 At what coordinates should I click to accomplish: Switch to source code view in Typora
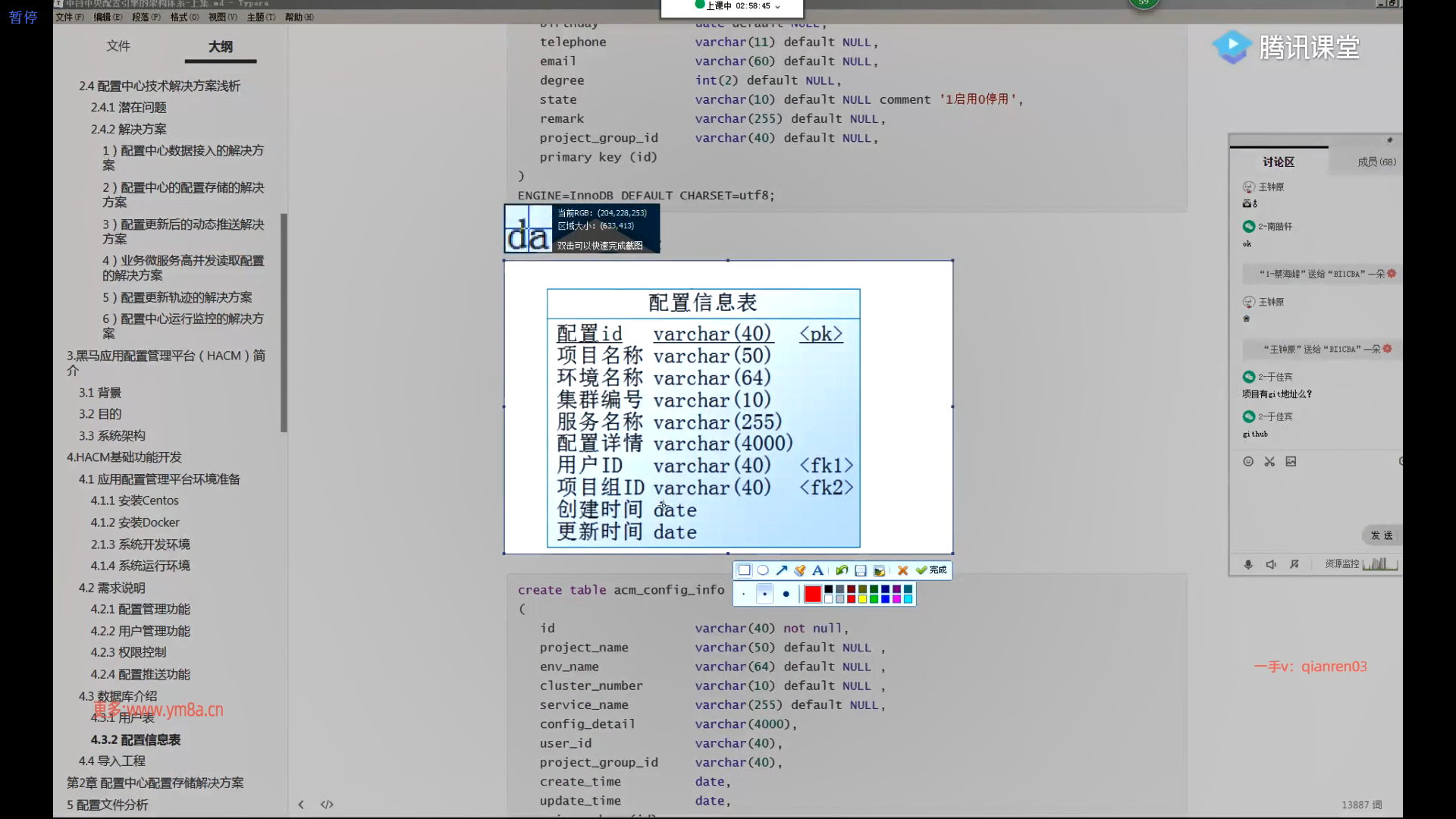[x=327, y=804]
